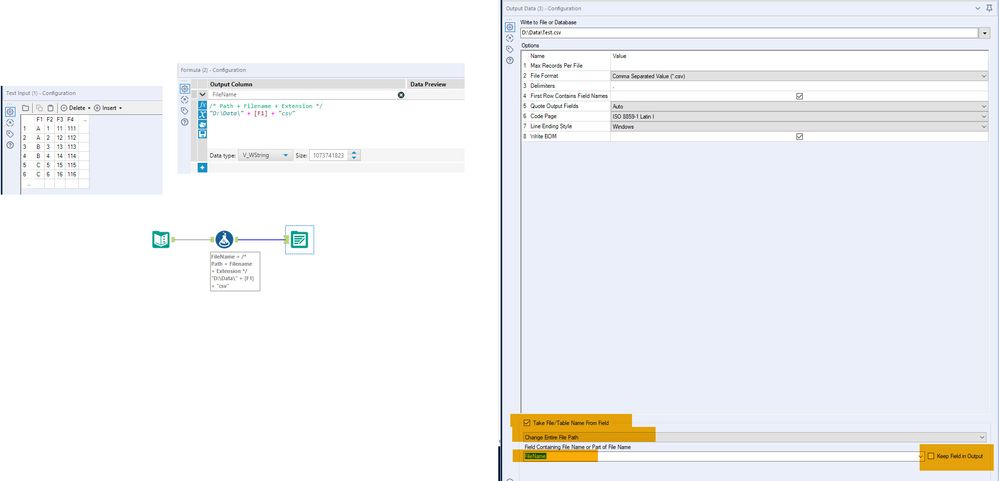Open the X columns and constants list
The width and height of the screenshot is (999, 481).
(203, 114)
